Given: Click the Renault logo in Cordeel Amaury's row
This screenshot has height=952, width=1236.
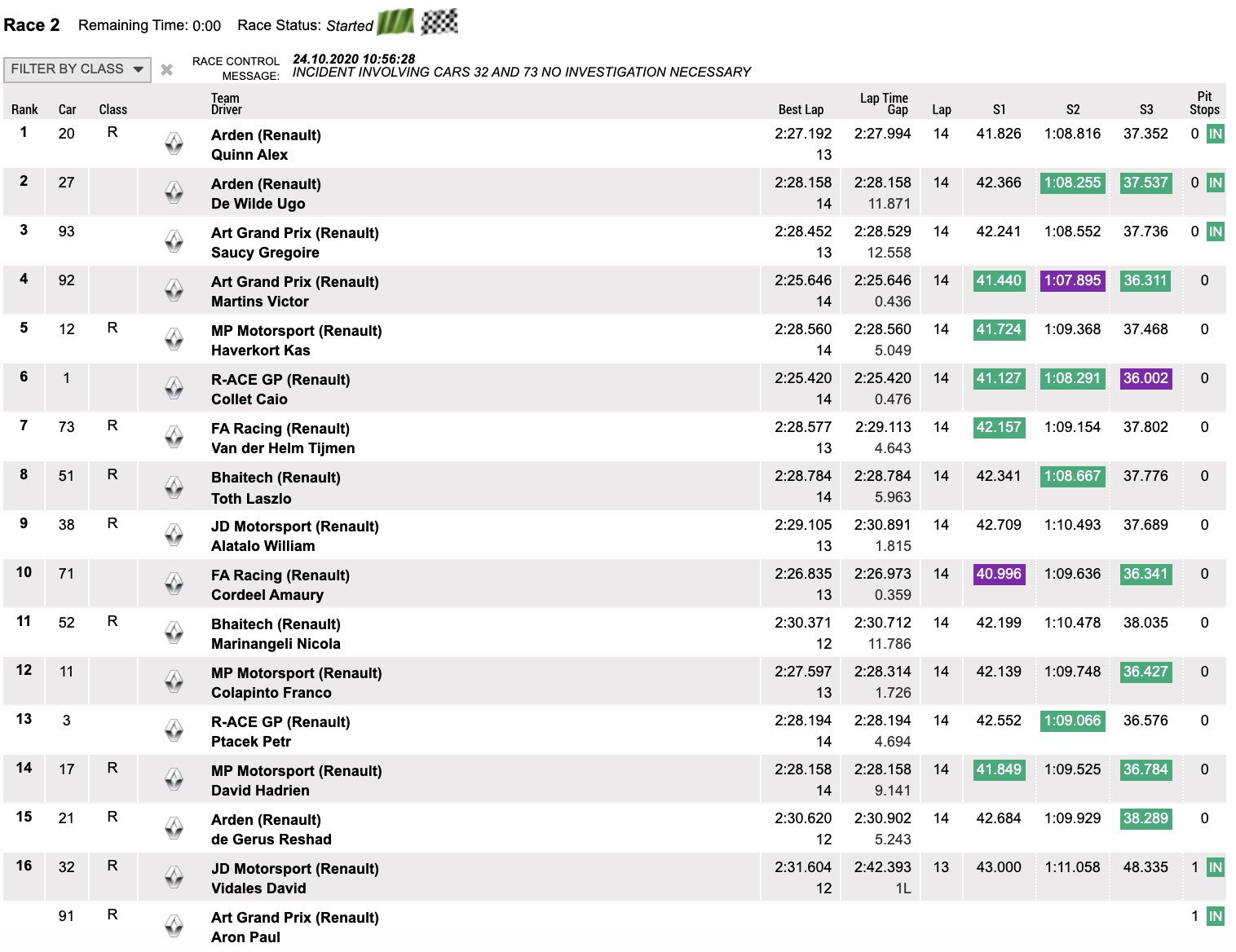Looking at the screenshot, I should [x=174, y=584].
